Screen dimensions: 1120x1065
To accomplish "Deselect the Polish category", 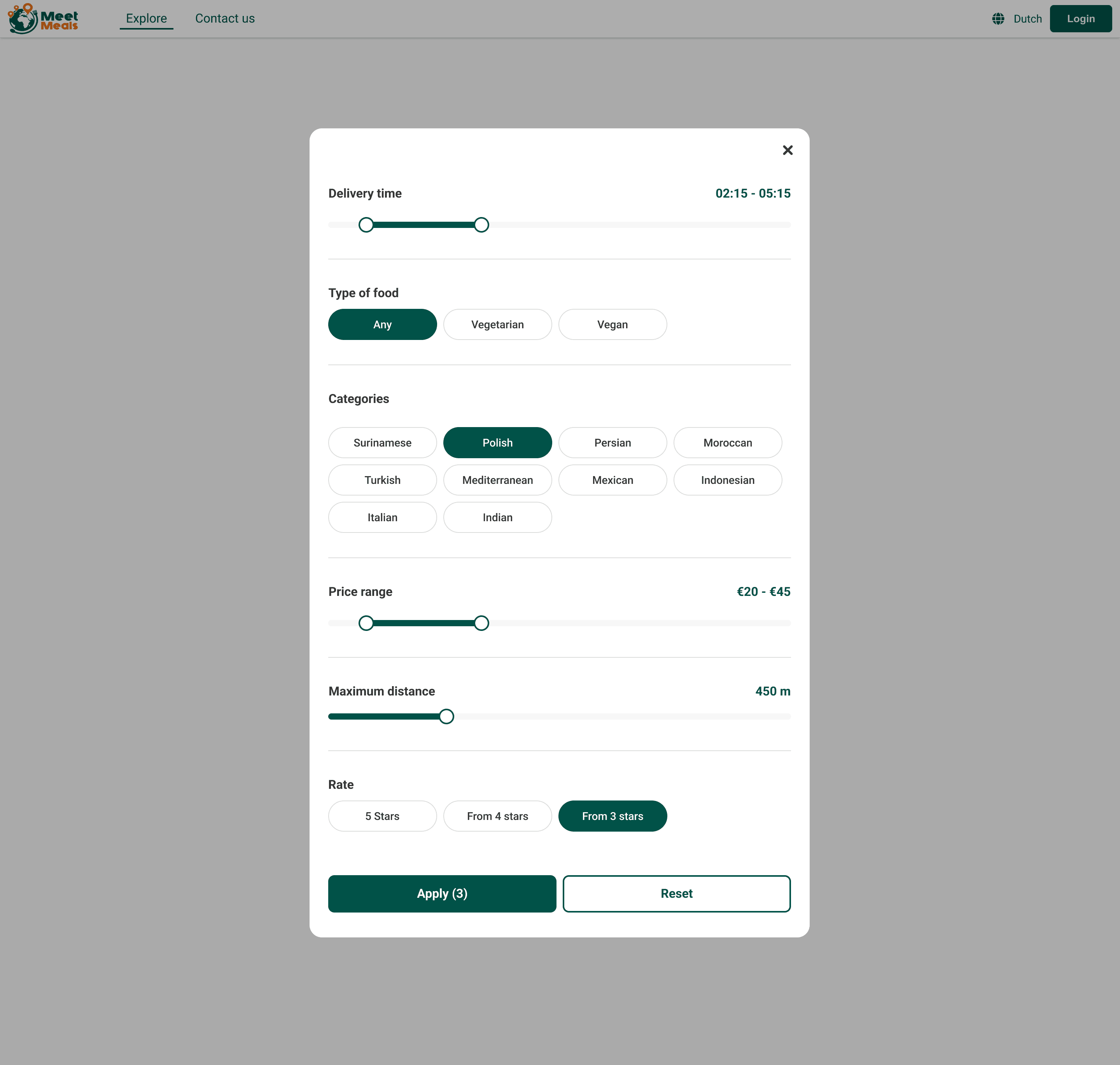I will click(497, 443).
